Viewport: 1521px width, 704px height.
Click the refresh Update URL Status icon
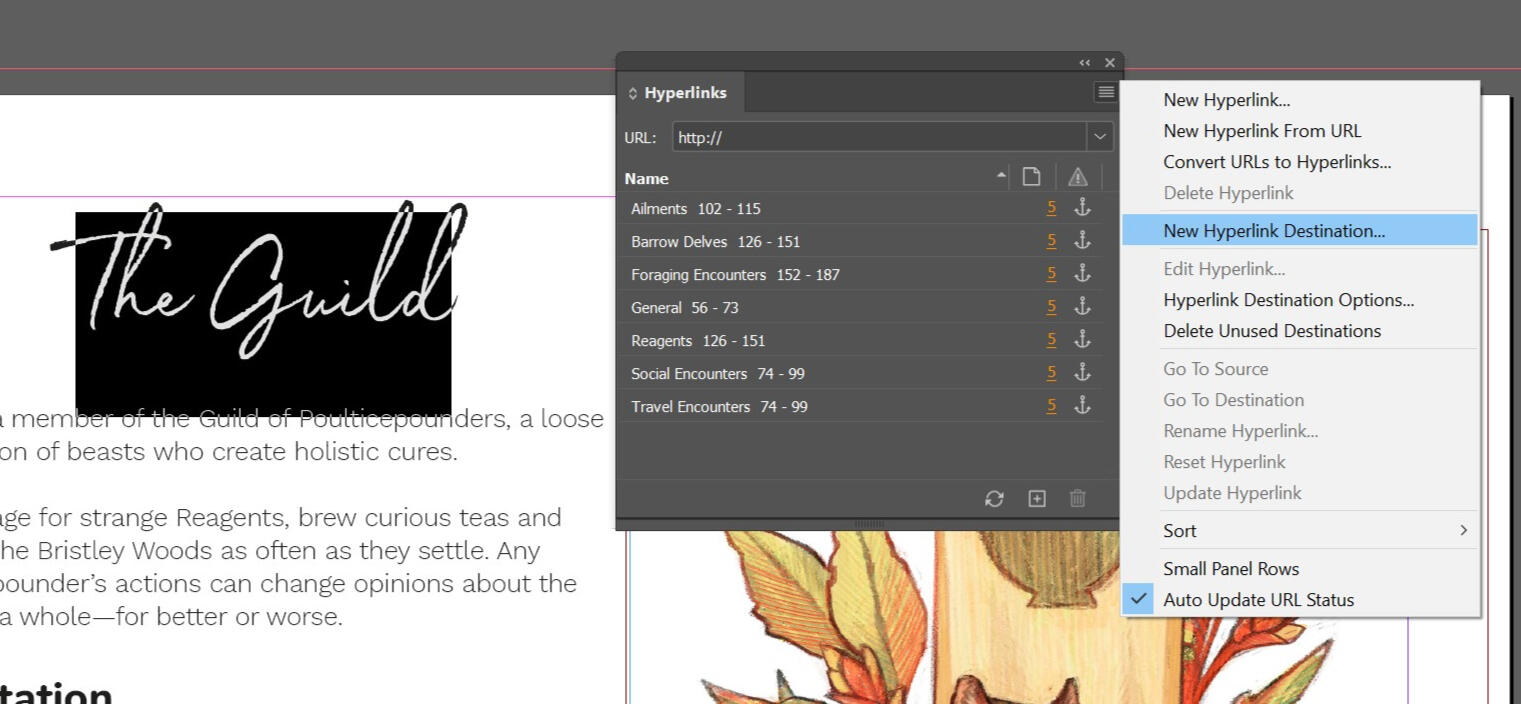(x=995, y=498)
